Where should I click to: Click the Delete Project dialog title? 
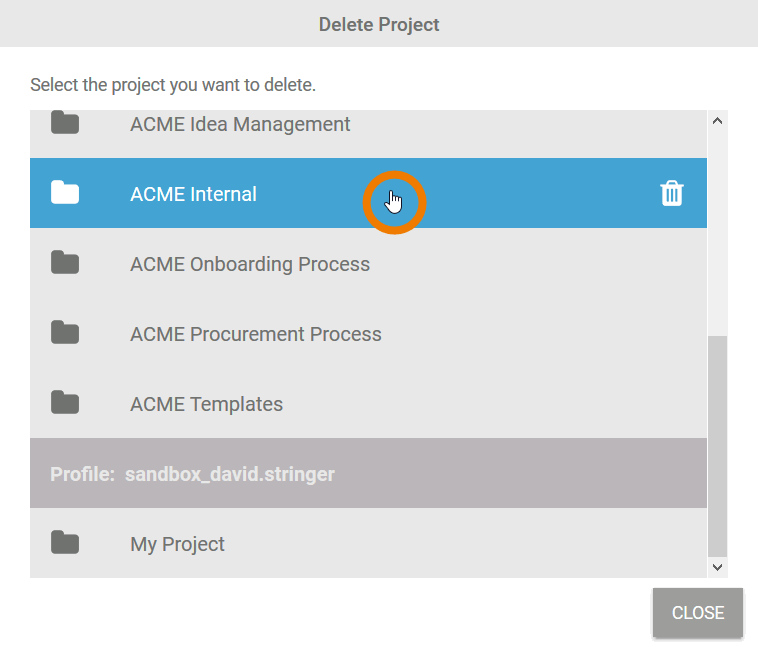tap(379, 24)
